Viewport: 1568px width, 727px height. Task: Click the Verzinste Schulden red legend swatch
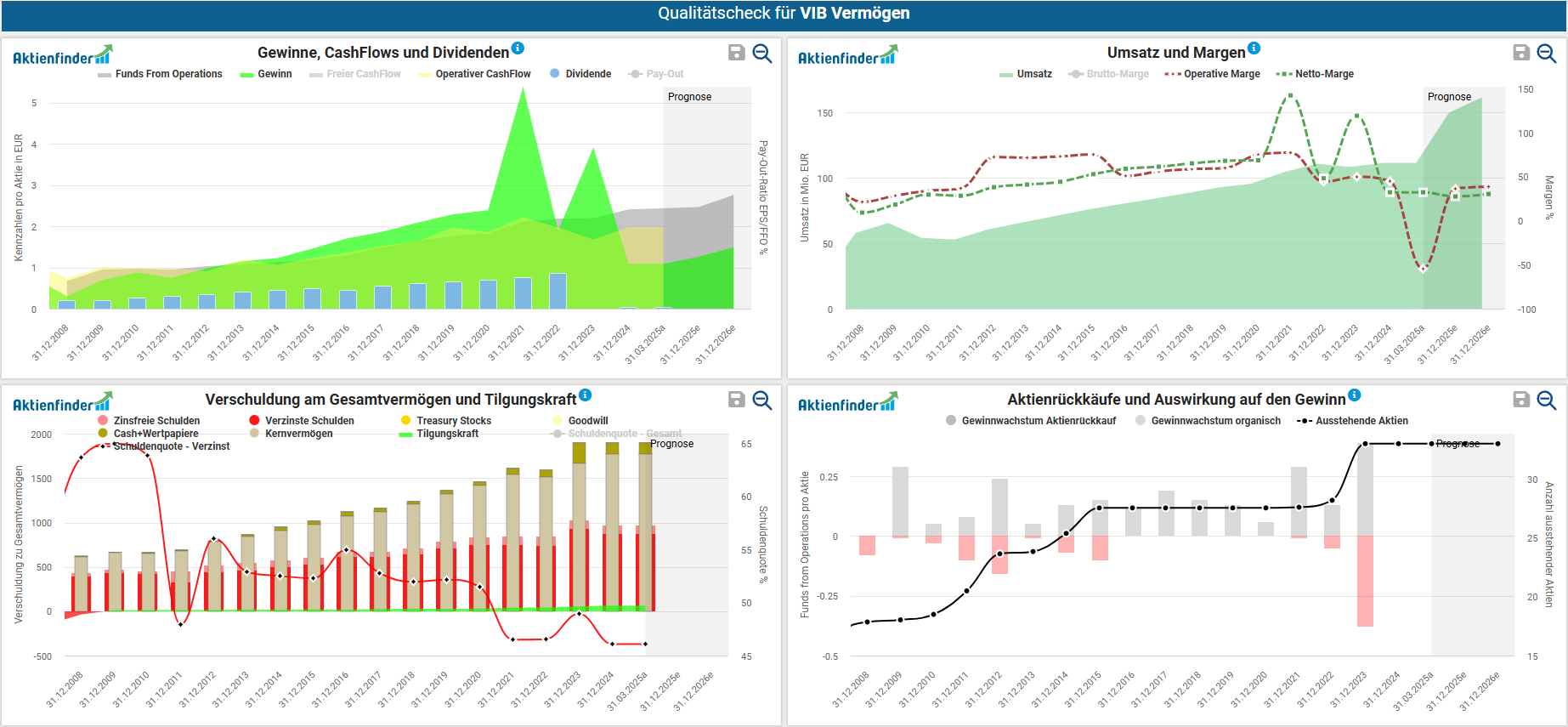(254, 421)
